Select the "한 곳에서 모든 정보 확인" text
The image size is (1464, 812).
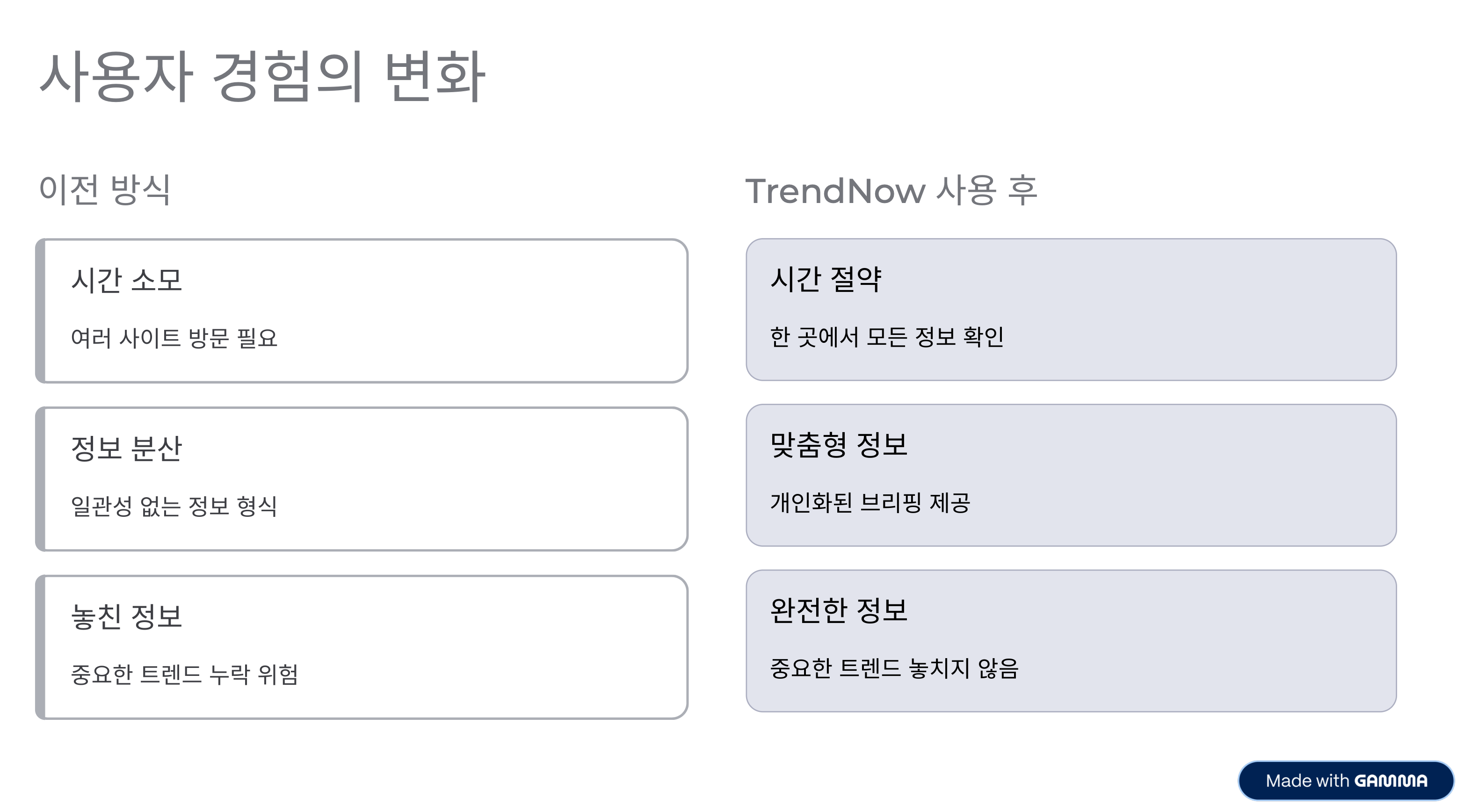(886, 337)
